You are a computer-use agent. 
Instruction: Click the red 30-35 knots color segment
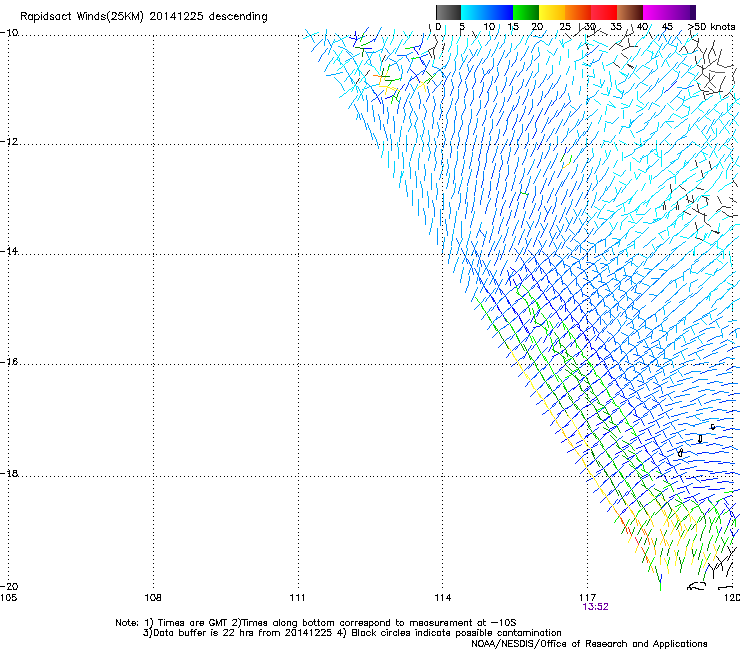click(604, 12)
